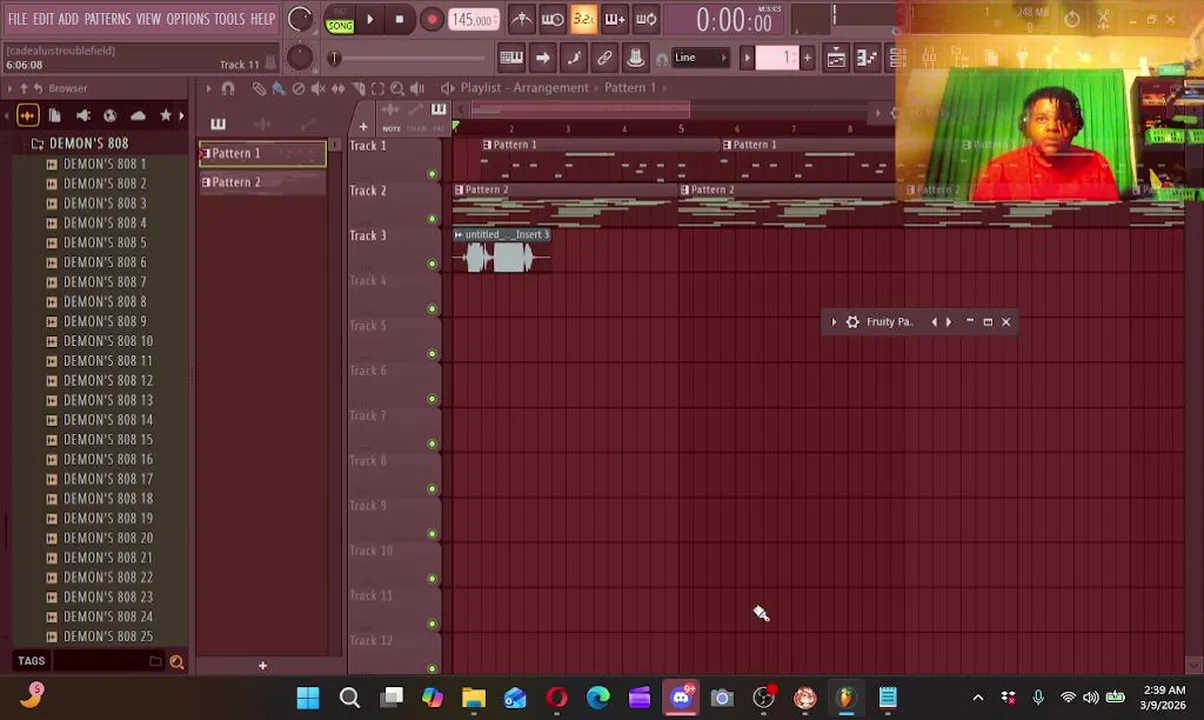Image resolution: width=1204 pixels, height=720 pixels.
Task: Adjust the main volume knob
Action: click(x=299, y=19)
